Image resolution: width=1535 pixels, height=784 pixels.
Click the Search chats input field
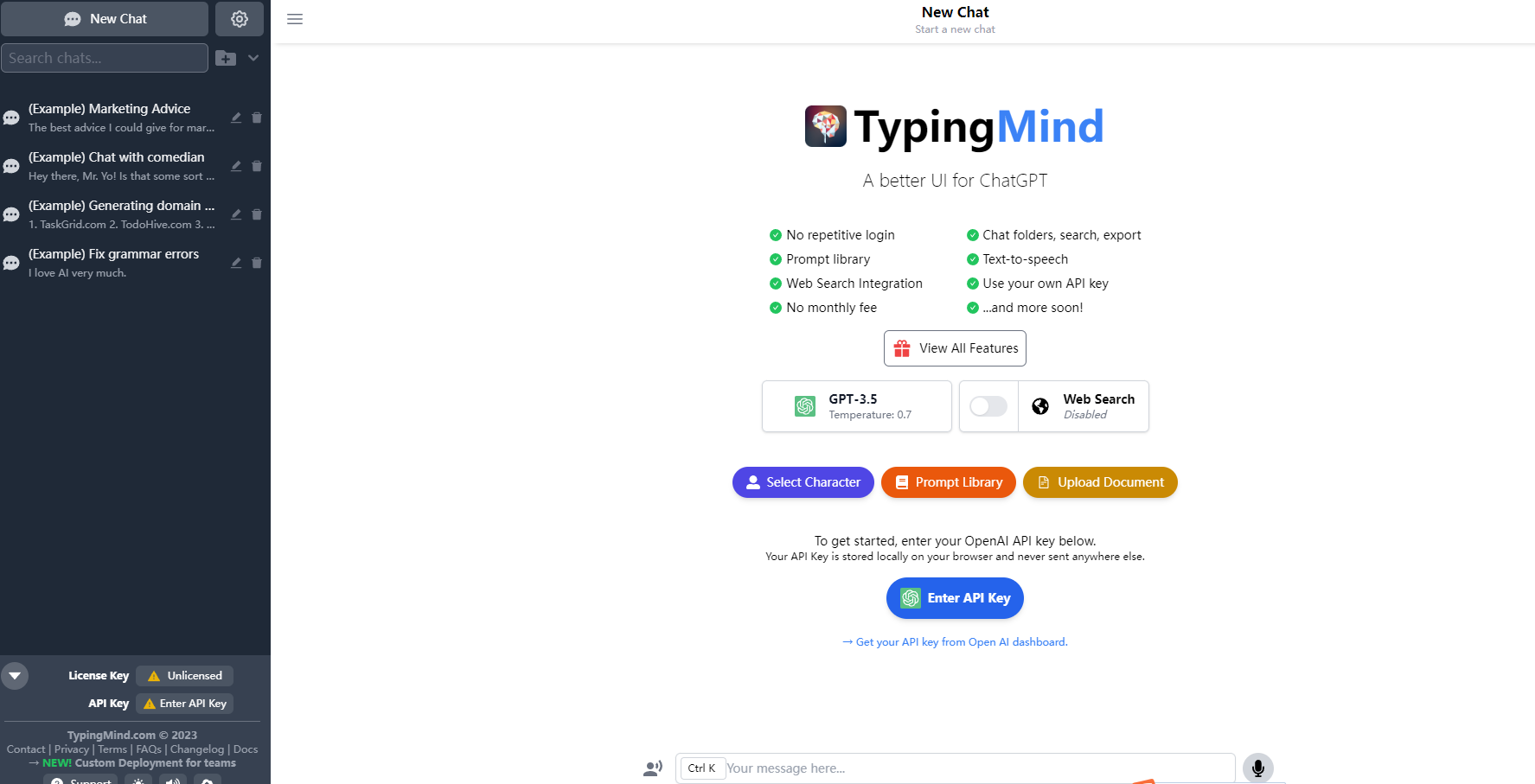[x=105, y=58]
